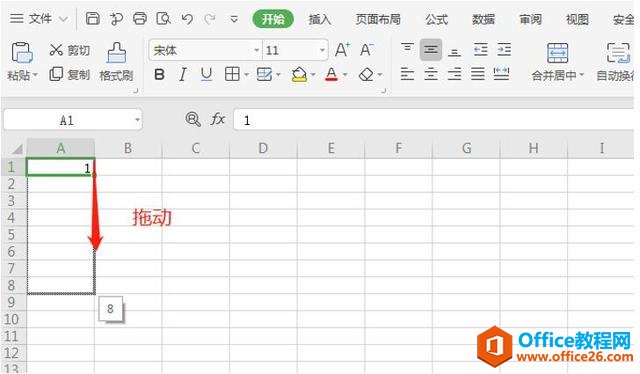Image resolution: width=640 pixels, height=374 pixels.
Task: Select row 10 header
Action: tap(11, 319)
